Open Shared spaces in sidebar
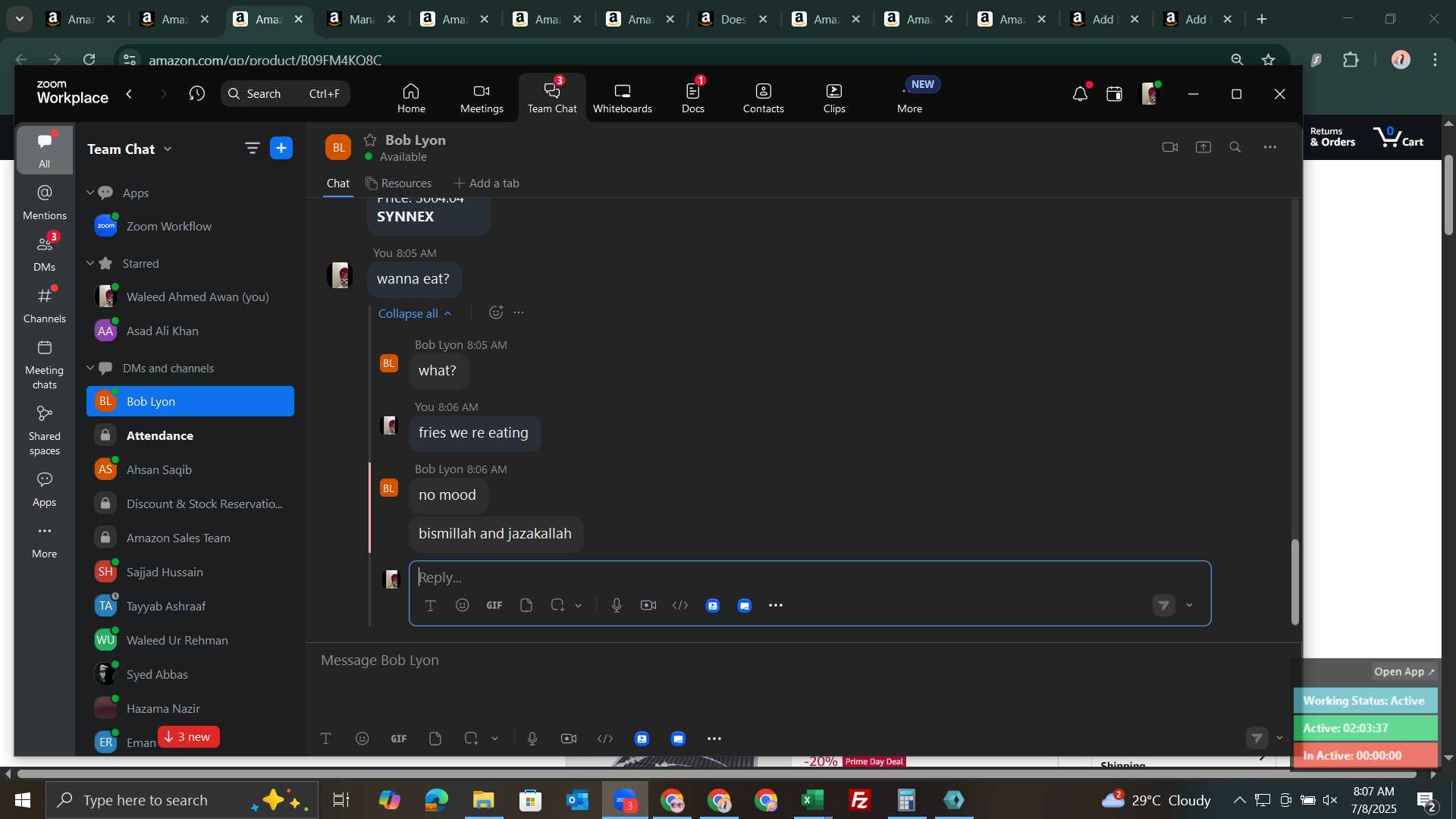Viewport: 1456px width, 819px height. tap(45, 431)
